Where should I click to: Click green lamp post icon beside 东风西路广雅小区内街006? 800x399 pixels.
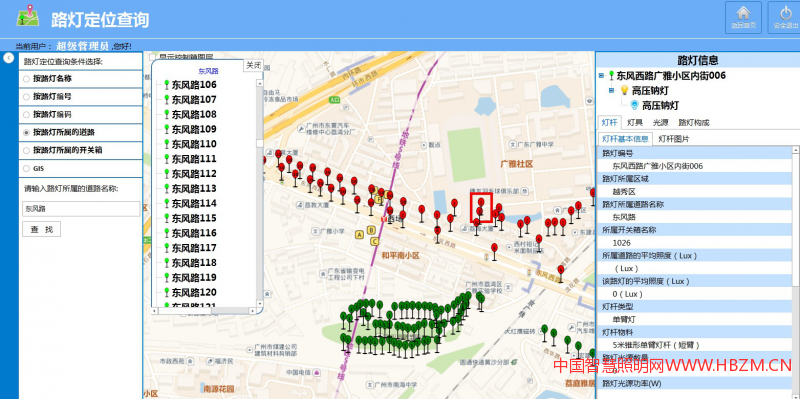coord(611,76)
